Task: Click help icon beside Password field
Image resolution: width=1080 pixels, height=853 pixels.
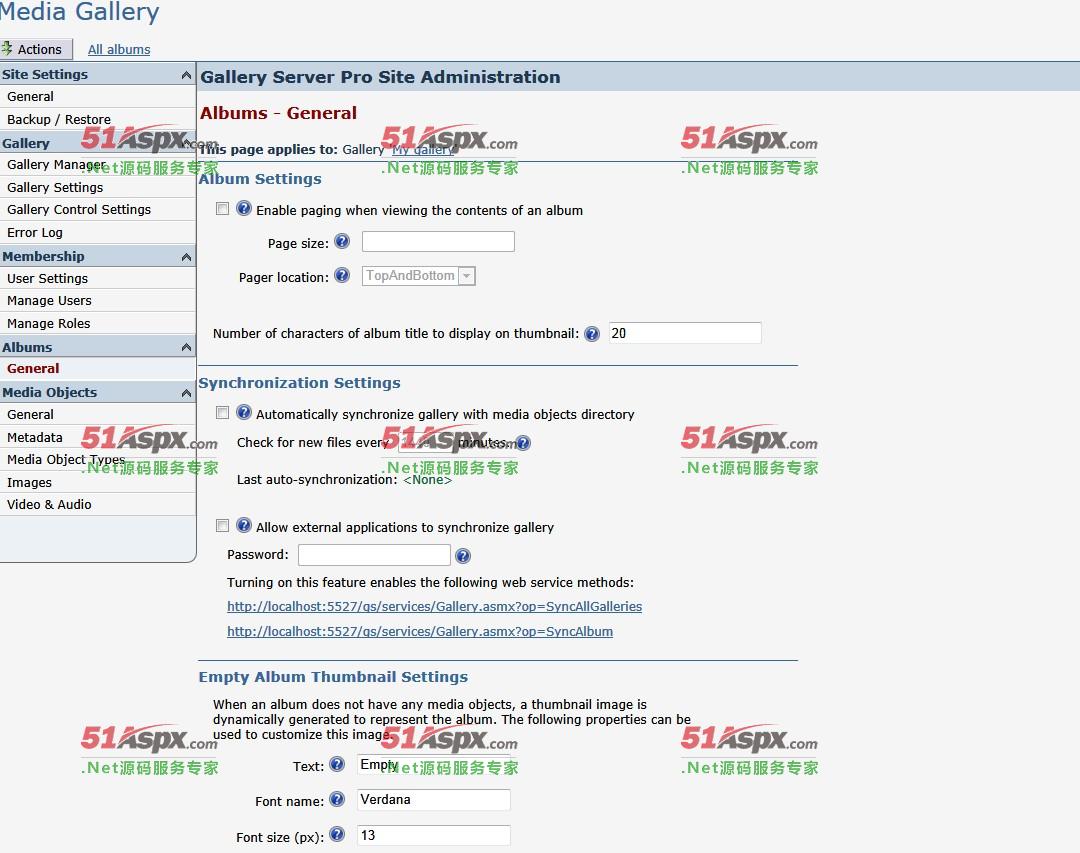Action: tap(463, 555)
